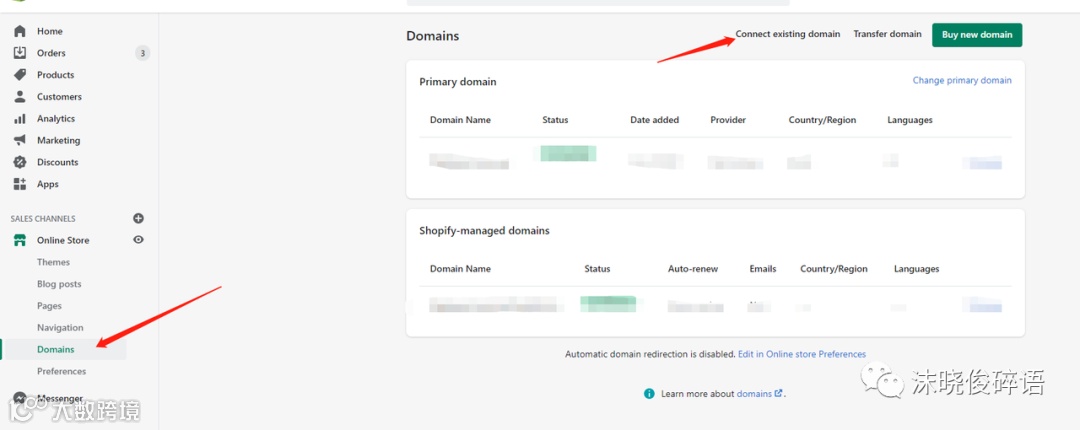
Task: Click the Products tag icon
Action: pyautogui.click(x=20, y=75)
